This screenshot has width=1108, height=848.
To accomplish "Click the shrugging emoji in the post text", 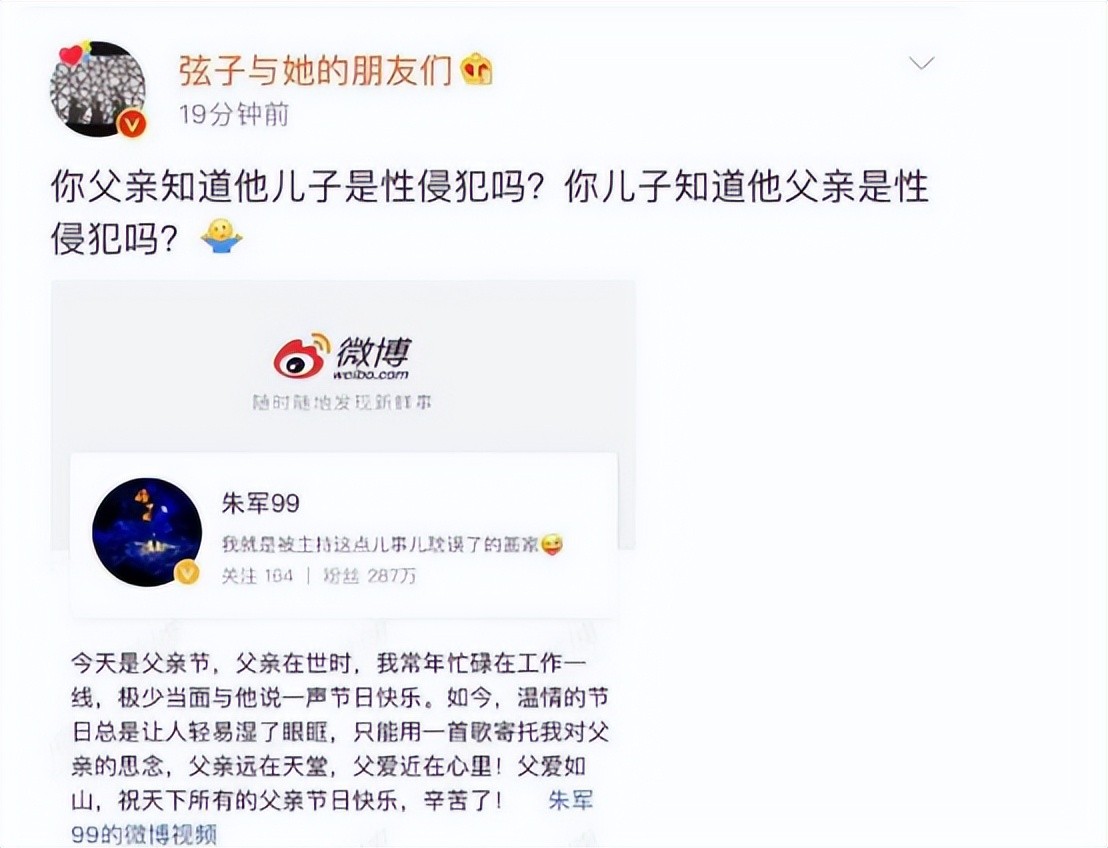I will [x=221, y=238].
